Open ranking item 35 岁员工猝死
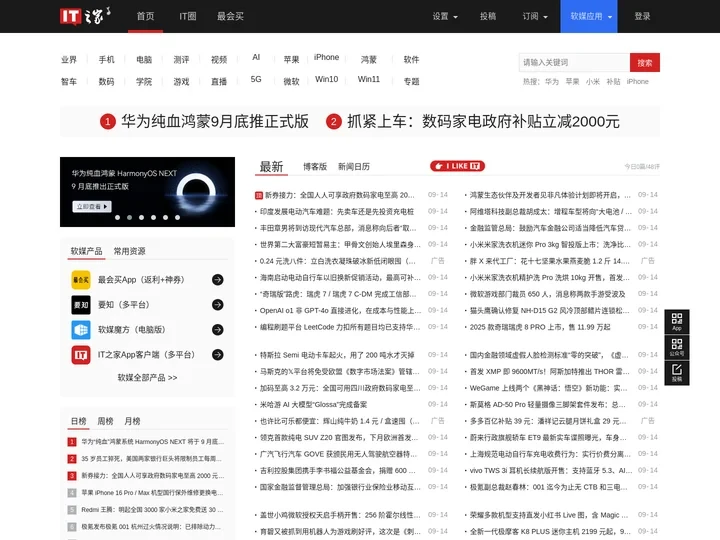 pos(152,459)
